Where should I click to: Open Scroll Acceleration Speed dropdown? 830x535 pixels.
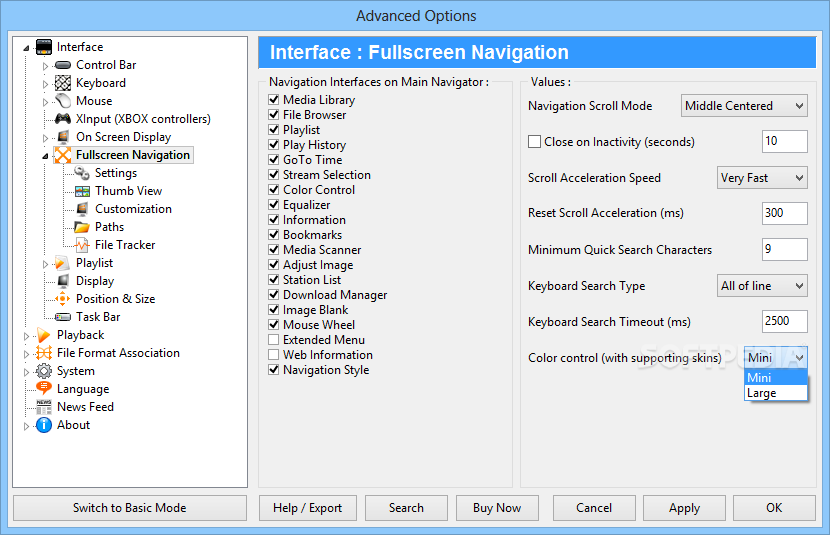point(762,178)
